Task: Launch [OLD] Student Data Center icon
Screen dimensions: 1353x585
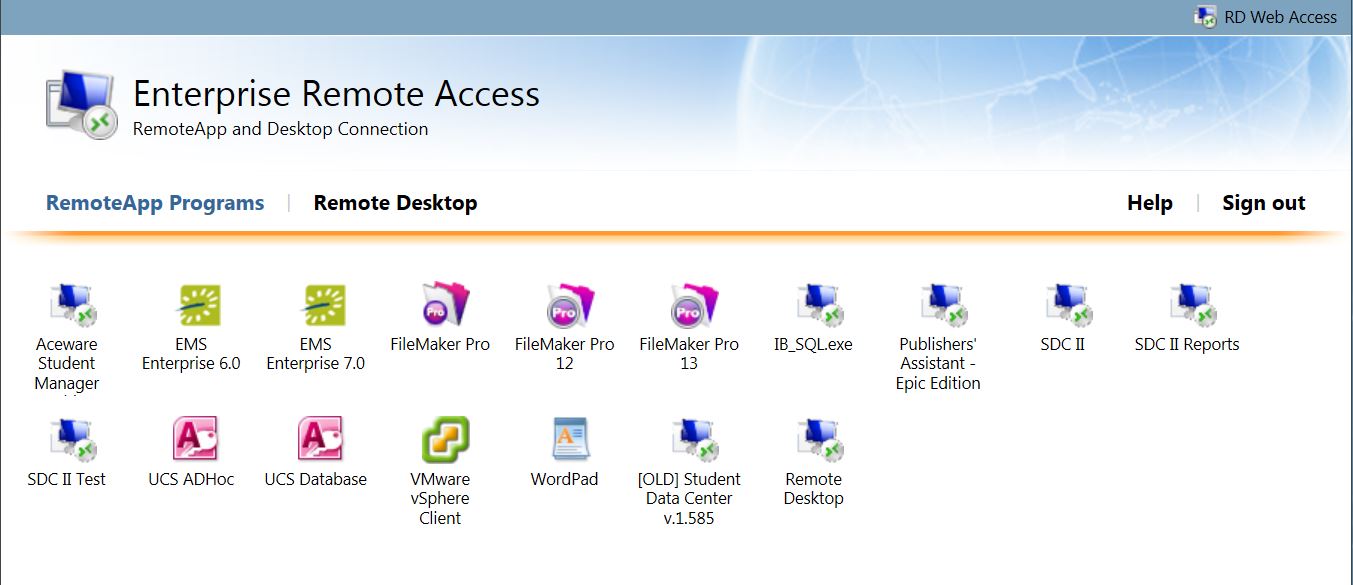Action: (695, 440)
